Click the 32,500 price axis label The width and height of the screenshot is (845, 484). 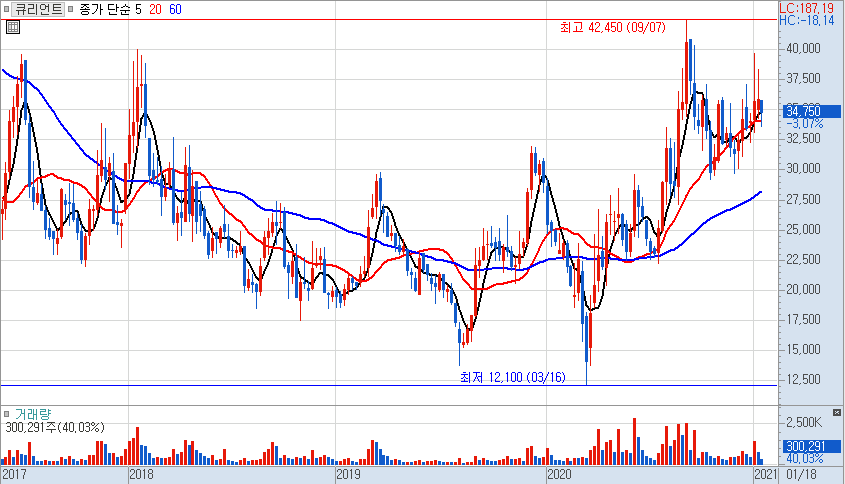point(804,139)
